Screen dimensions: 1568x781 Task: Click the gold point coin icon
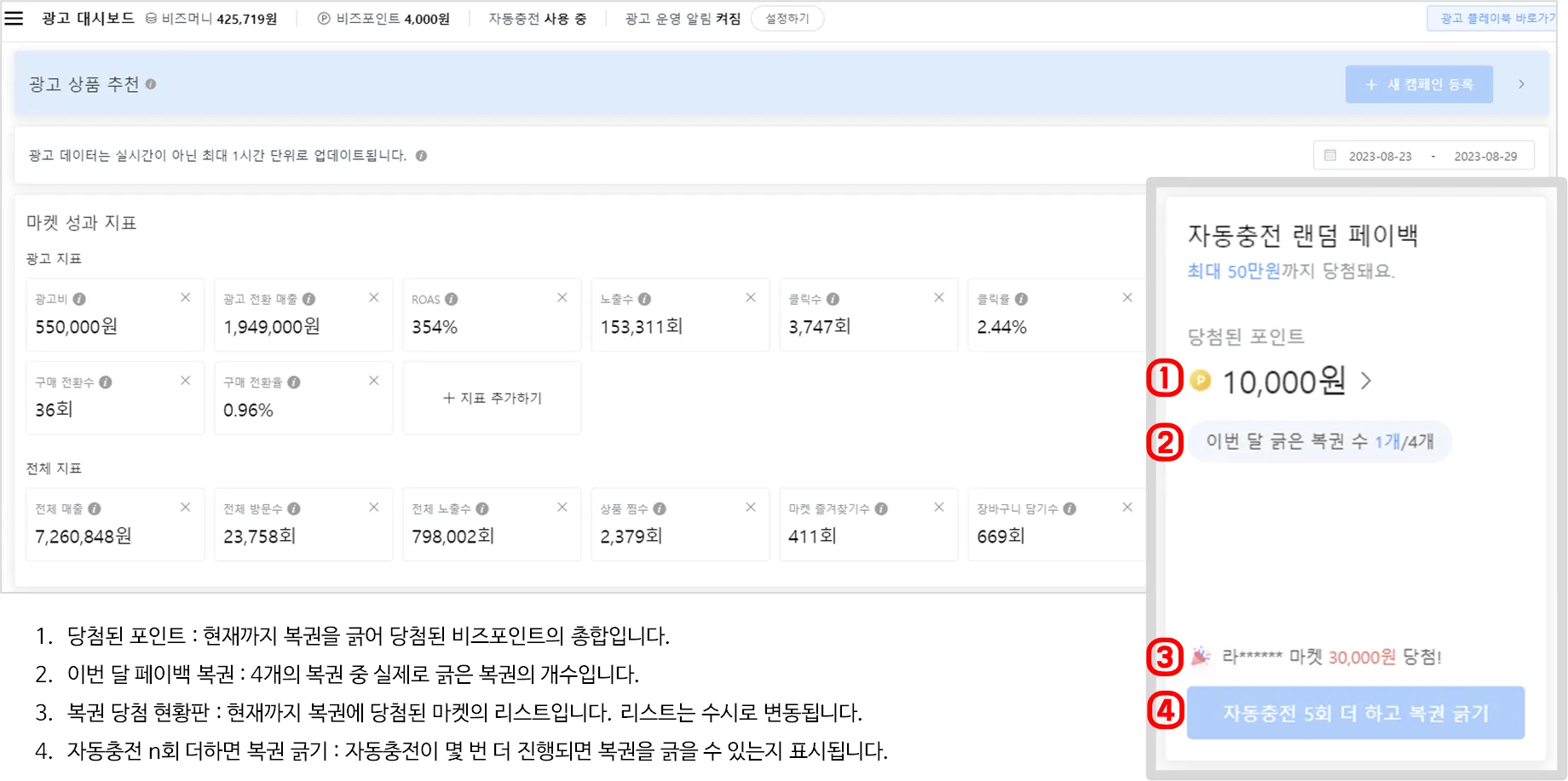(x=1200, y=381)
